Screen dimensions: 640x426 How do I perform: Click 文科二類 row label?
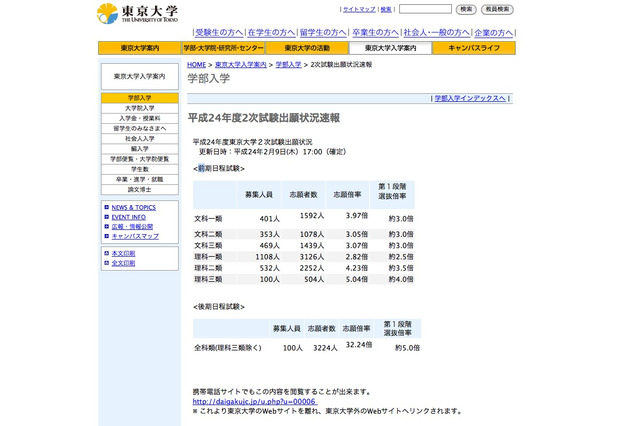[208, 234]
